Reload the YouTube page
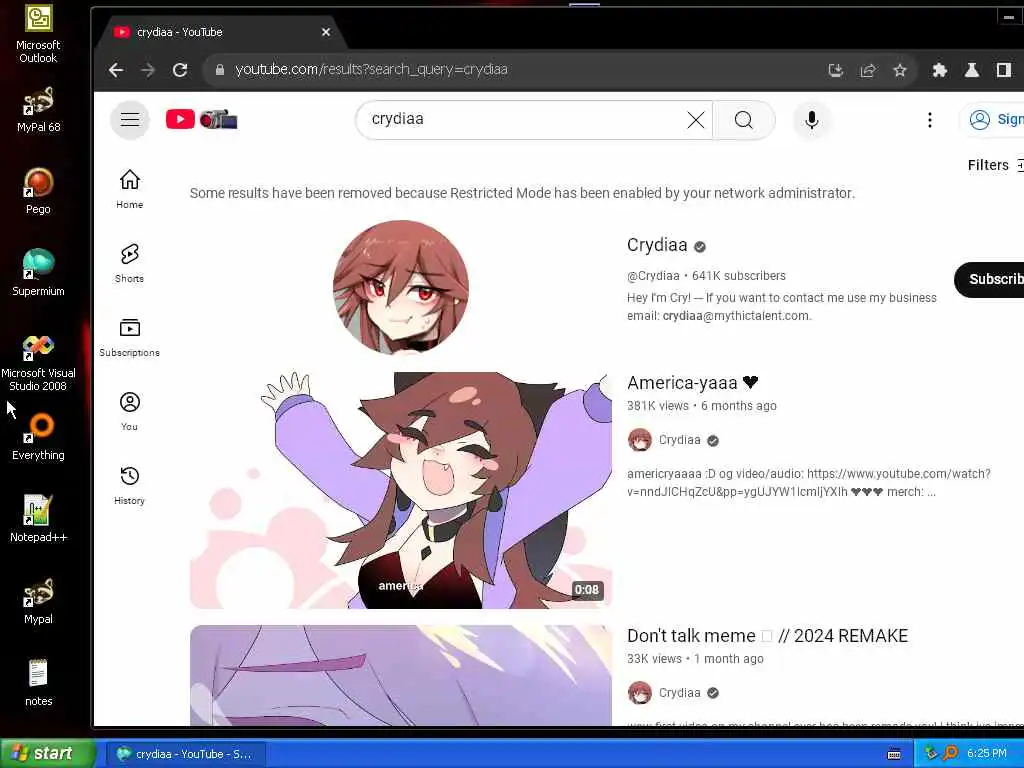Image resolution: width=1024 pixels, height=768 pixels. (x=180, y=70)
